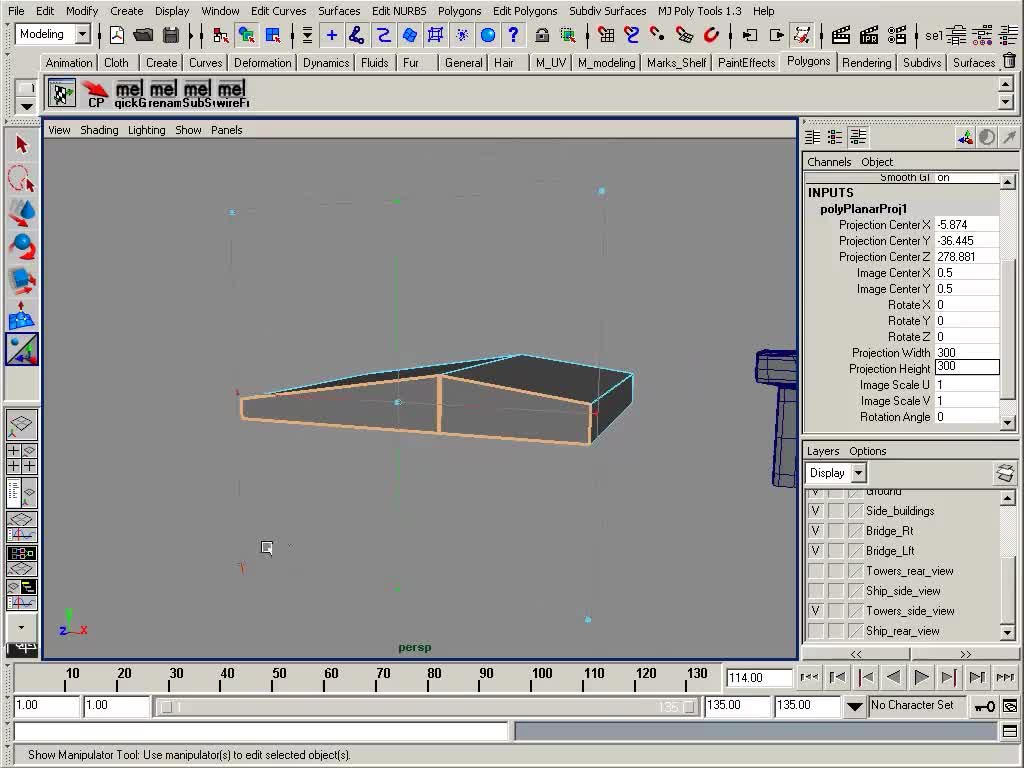This screenshot has width=1024, height=768.
Task: Toggle visibility of Bridge_Lft layer
Action: click(x=815, y=551)
